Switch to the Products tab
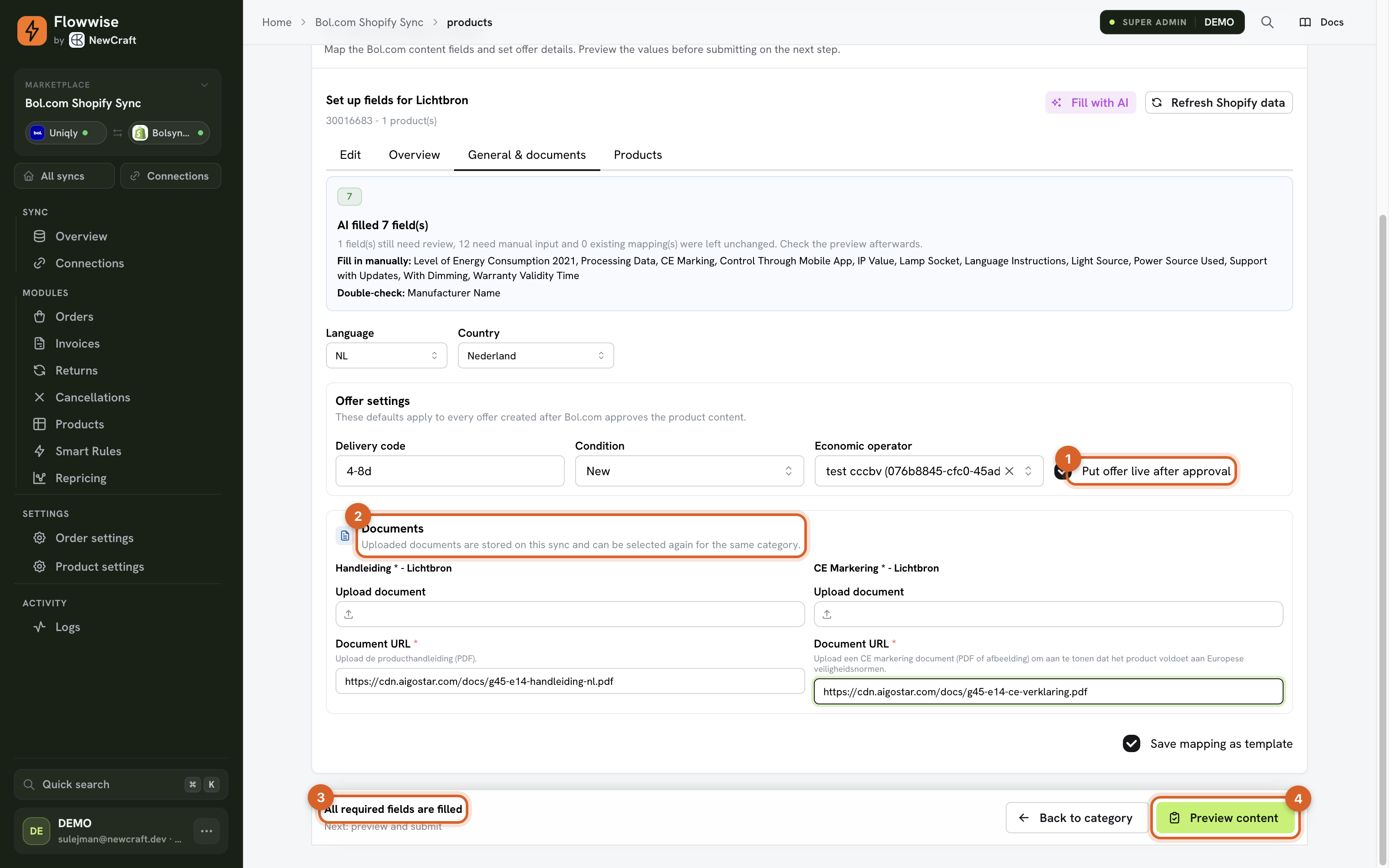 638,155
